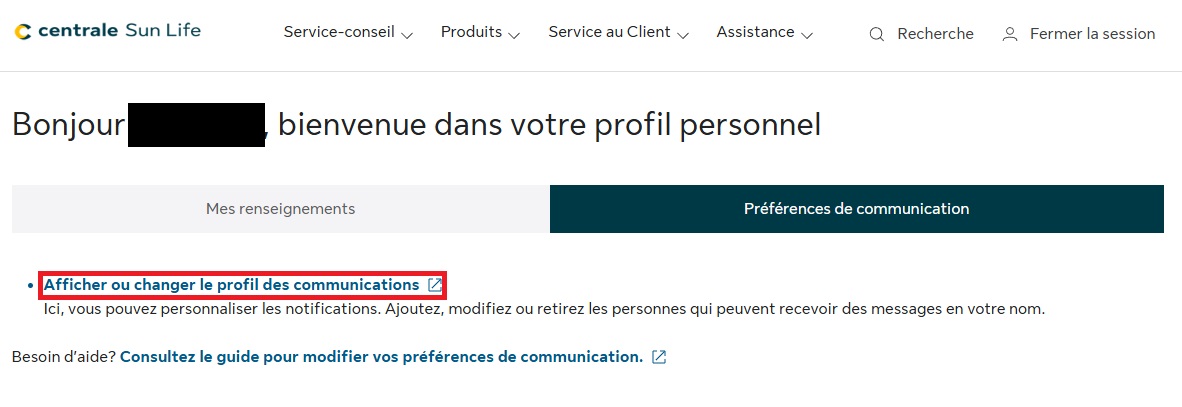Image resolution: width=1182 pixels, height=407 pixels.
Task: Click the user profile icon
Action: pos(1010,34)
